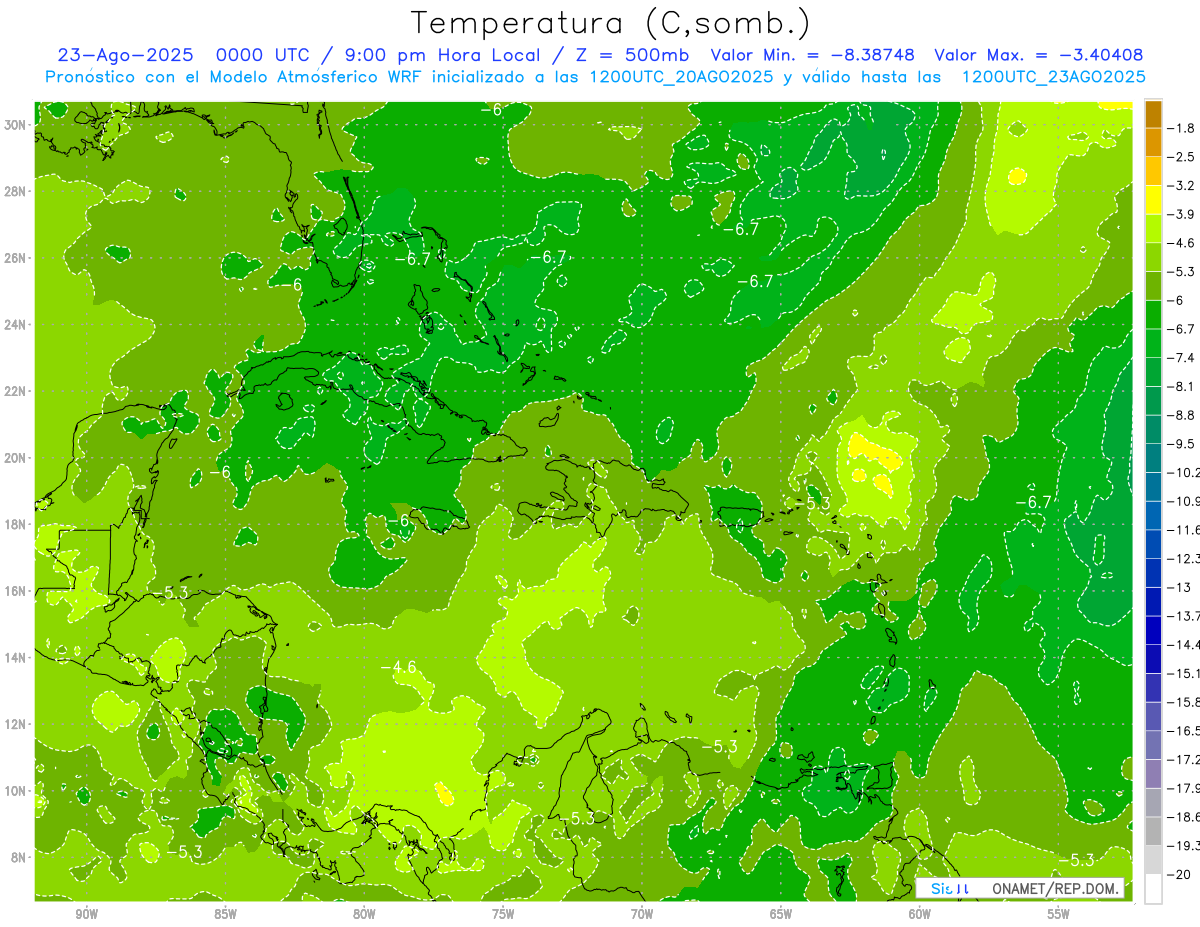Image resolution: width=1200 pixels, height=927 pixels.
Task: Click "Valor Max. = -3.40408" text
Action: coord(1039,56)
